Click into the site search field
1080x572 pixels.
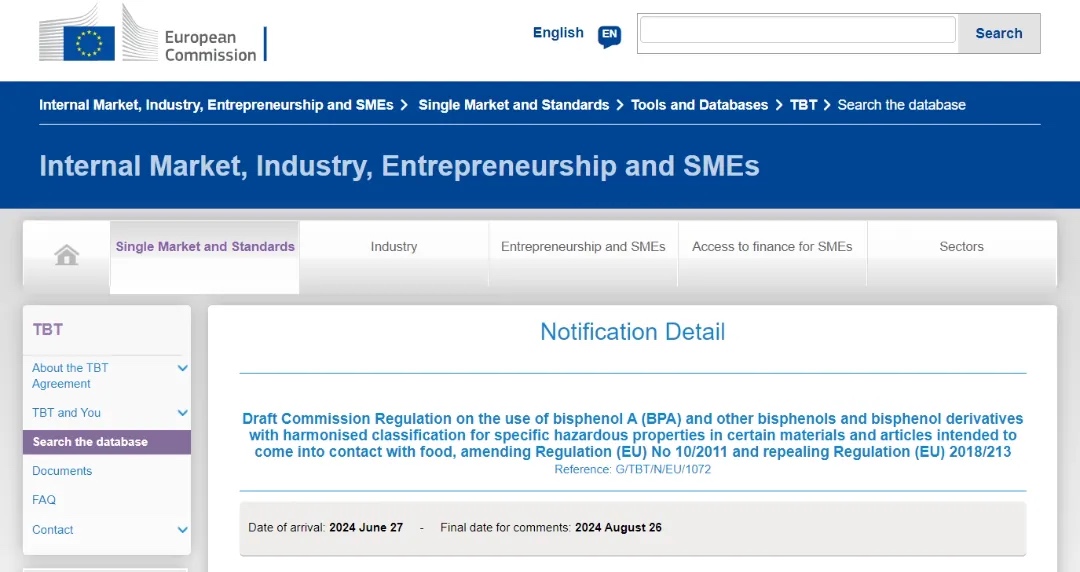pyautogui.click(x=797, y=31)
